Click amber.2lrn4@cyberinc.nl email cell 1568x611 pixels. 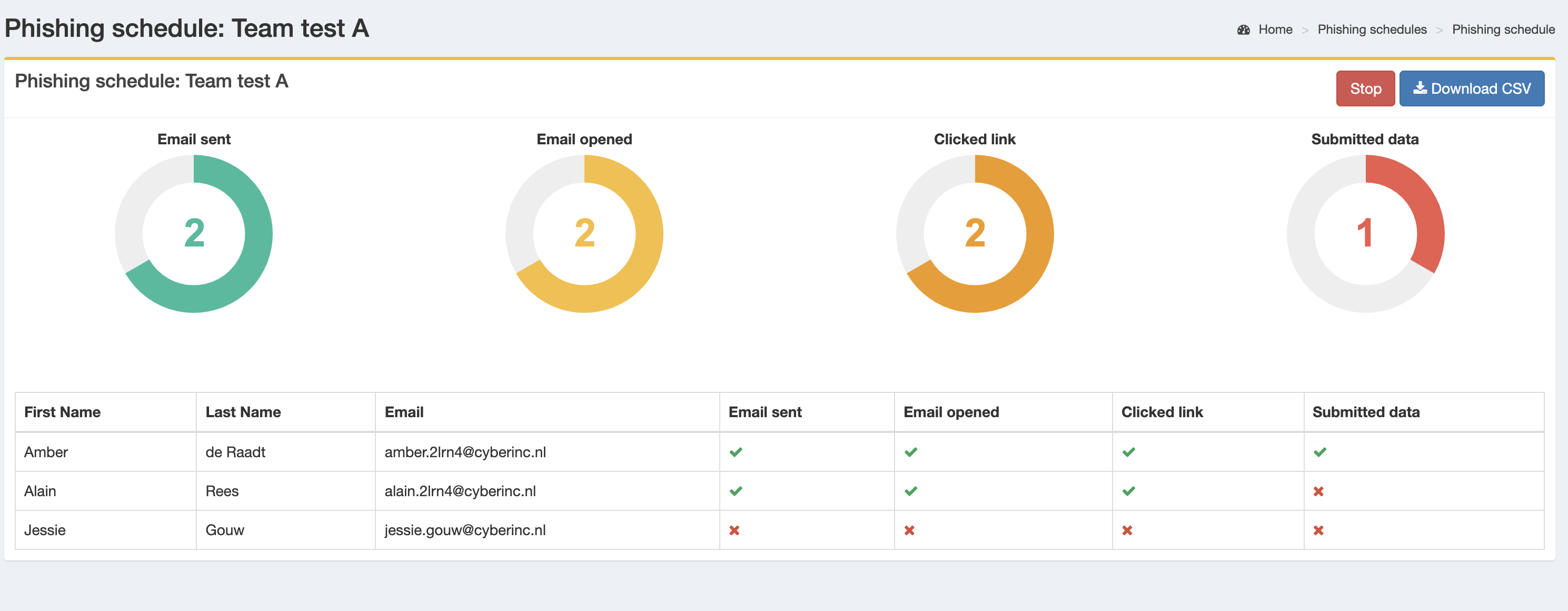click(465, 452)
